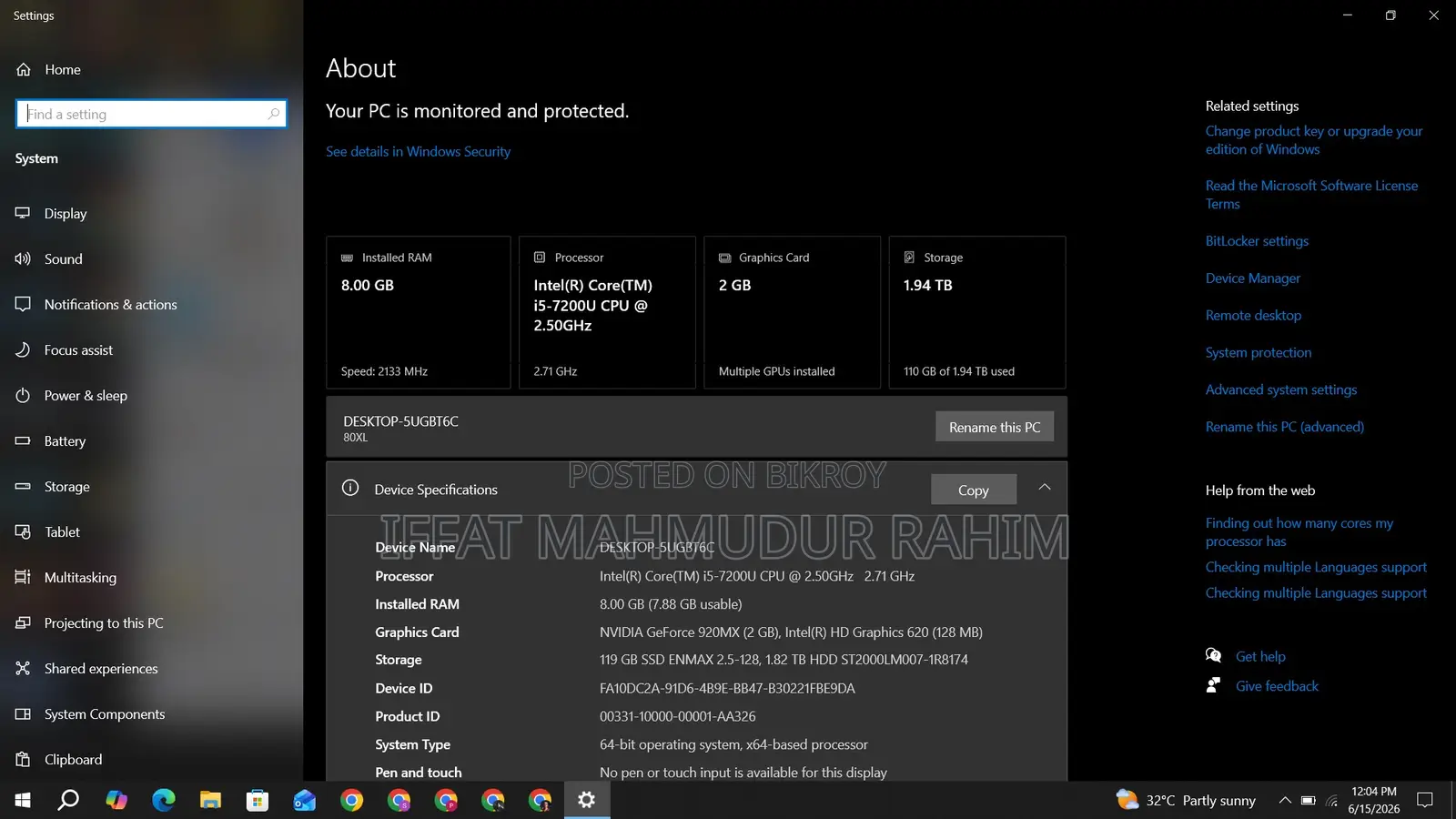Viewport: 1456px width, 819px height.
Task: Open the notification center icon
Action: [1425, 800]
